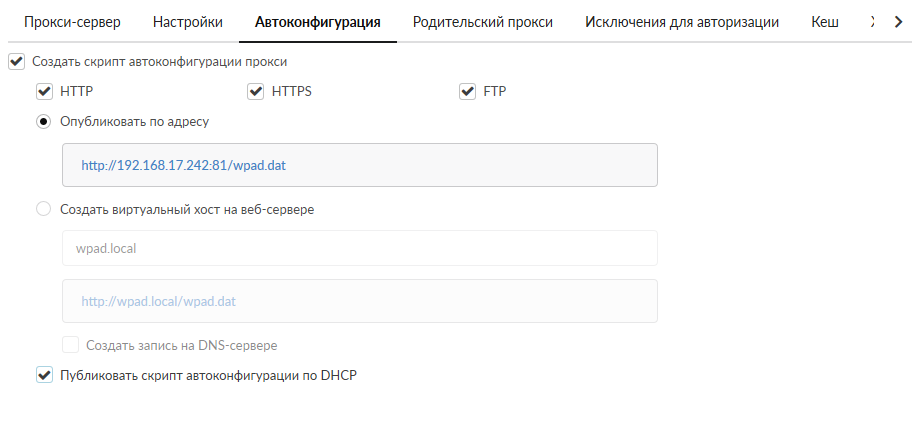Screen dimensions: 920x434
Task: Click the HTTPS label text
Action: [292, 92]
